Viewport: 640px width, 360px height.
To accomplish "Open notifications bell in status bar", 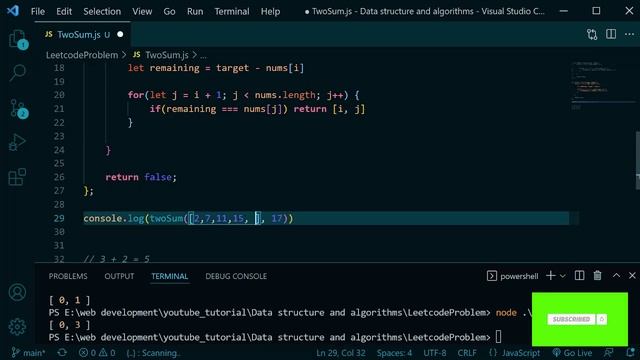I will click(631, 353).
